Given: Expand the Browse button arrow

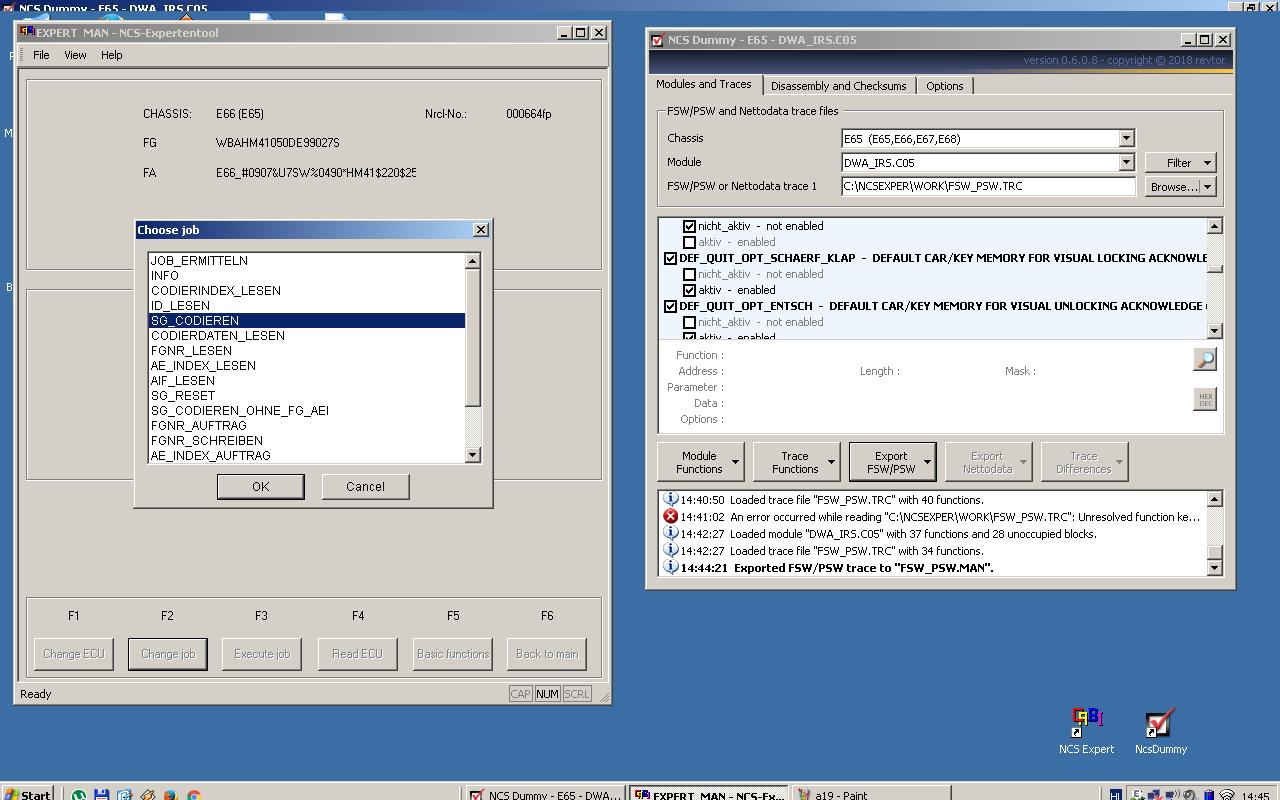Looking at the screenshot, I should [1207, 186].
